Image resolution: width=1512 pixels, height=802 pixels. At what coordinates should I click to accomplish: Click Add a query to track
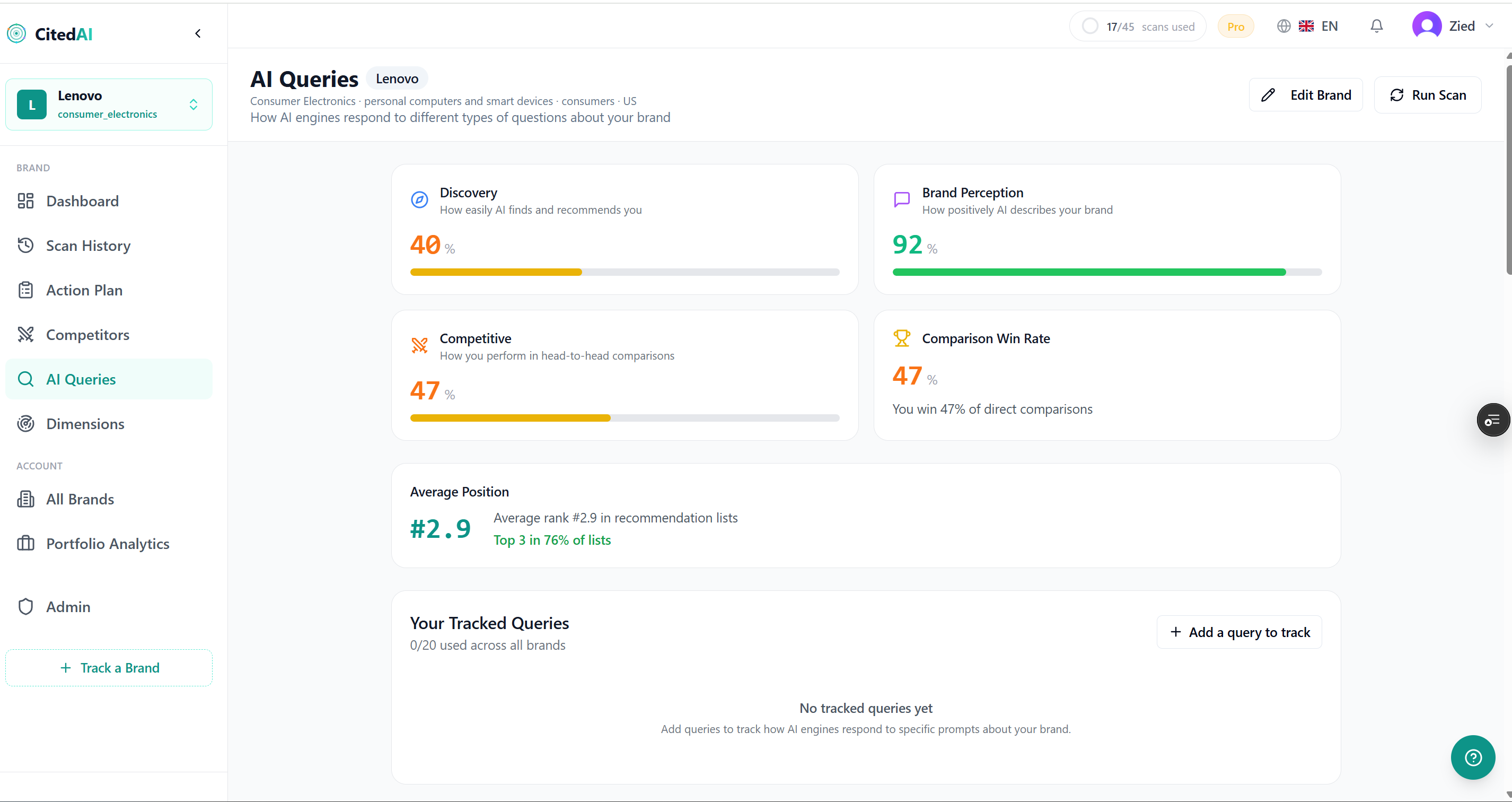point(1239,632)
